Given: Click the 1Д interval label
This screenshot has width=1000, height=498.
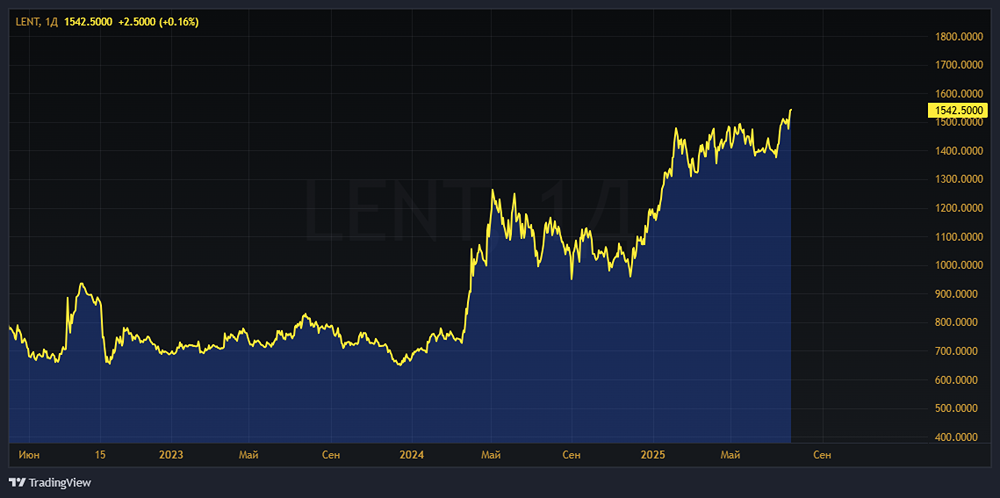Looking at the screenshot, I should pyautogui.click(x=53, y=22).
